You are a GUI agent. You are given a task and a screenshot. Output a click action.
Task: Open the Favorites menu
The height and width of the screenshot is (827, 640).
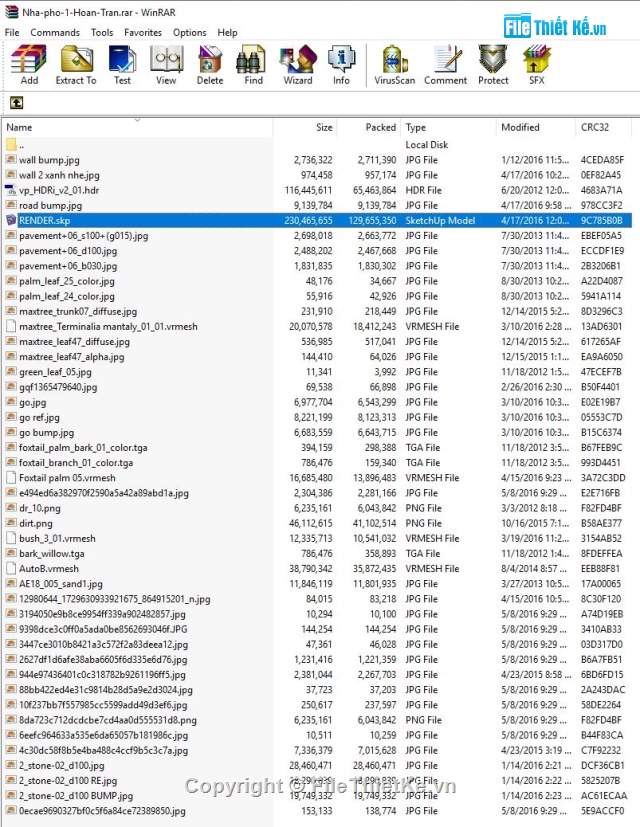[x=143, y=33]
